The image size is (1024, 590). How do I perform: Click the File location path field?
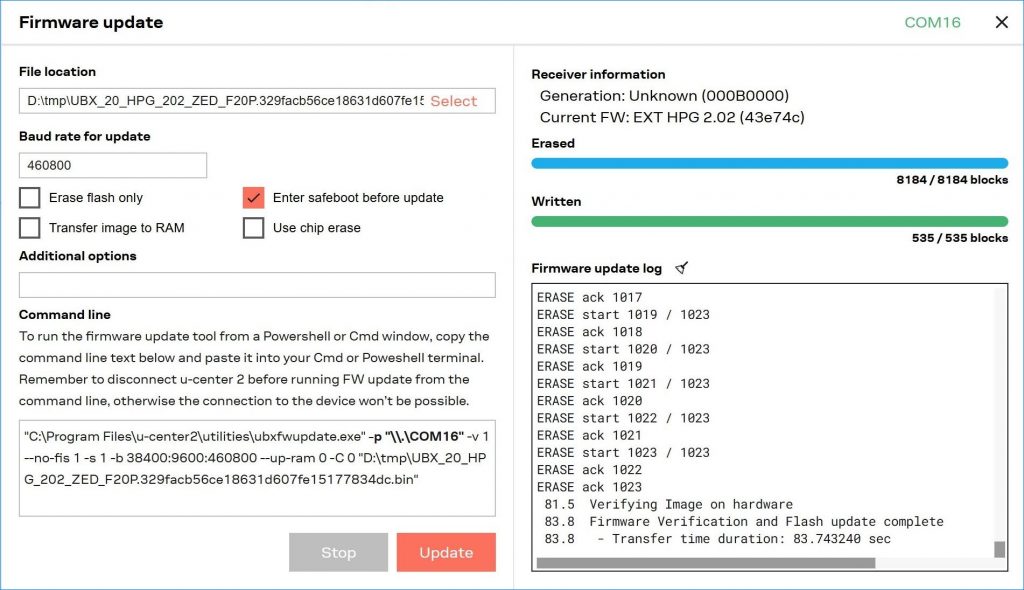tap(220, 101)
